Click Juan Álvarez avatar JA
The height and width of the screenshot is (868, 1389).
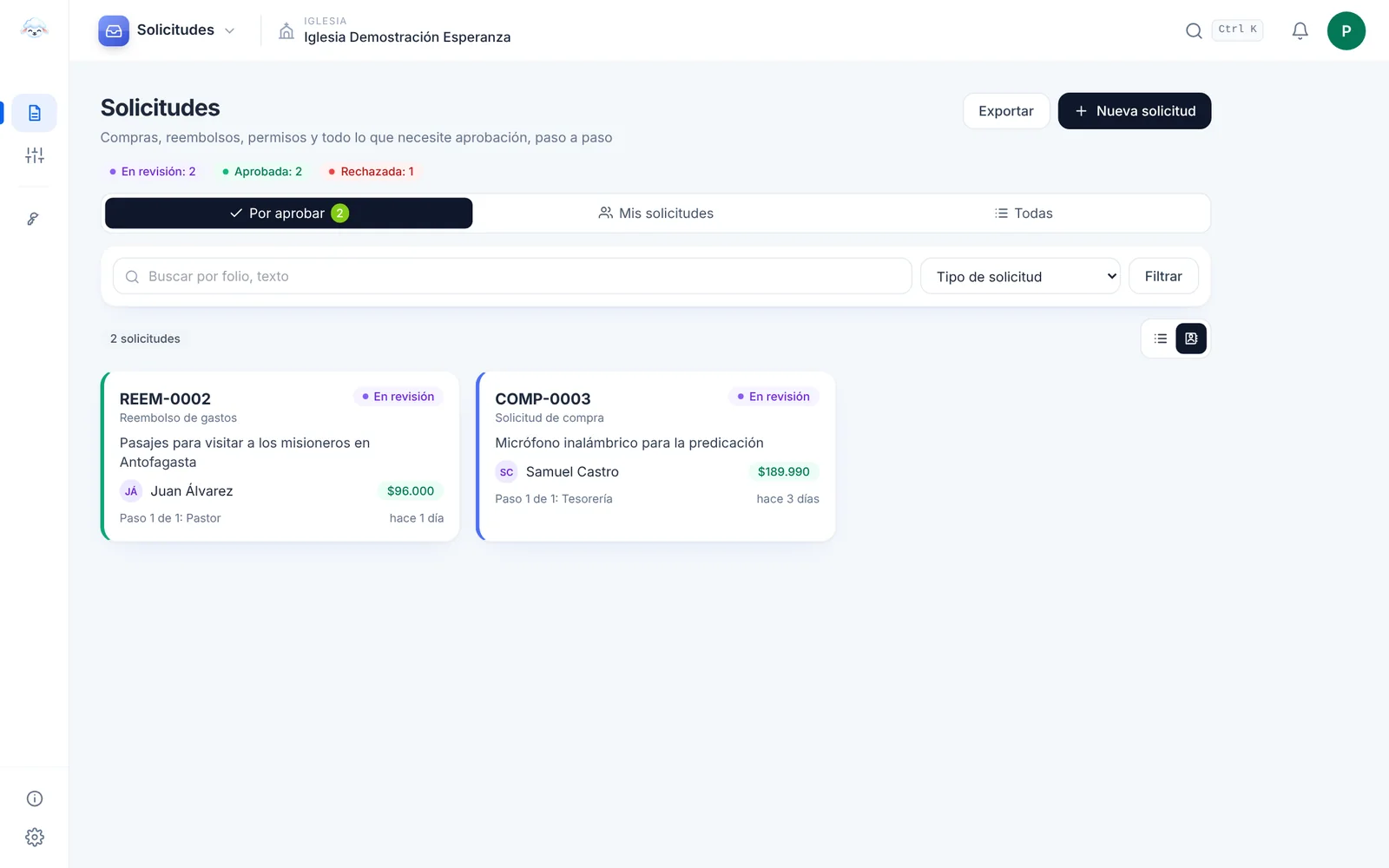[x=131, y=491]
